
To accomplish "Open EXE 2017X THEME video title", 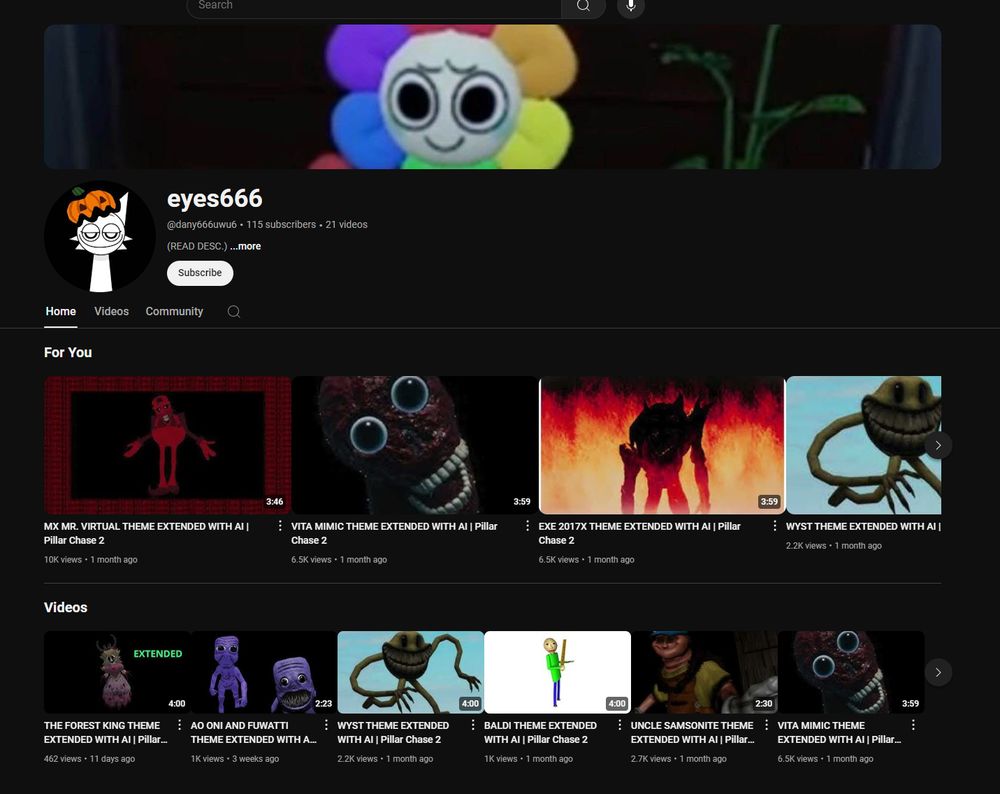I will point(640,533).
